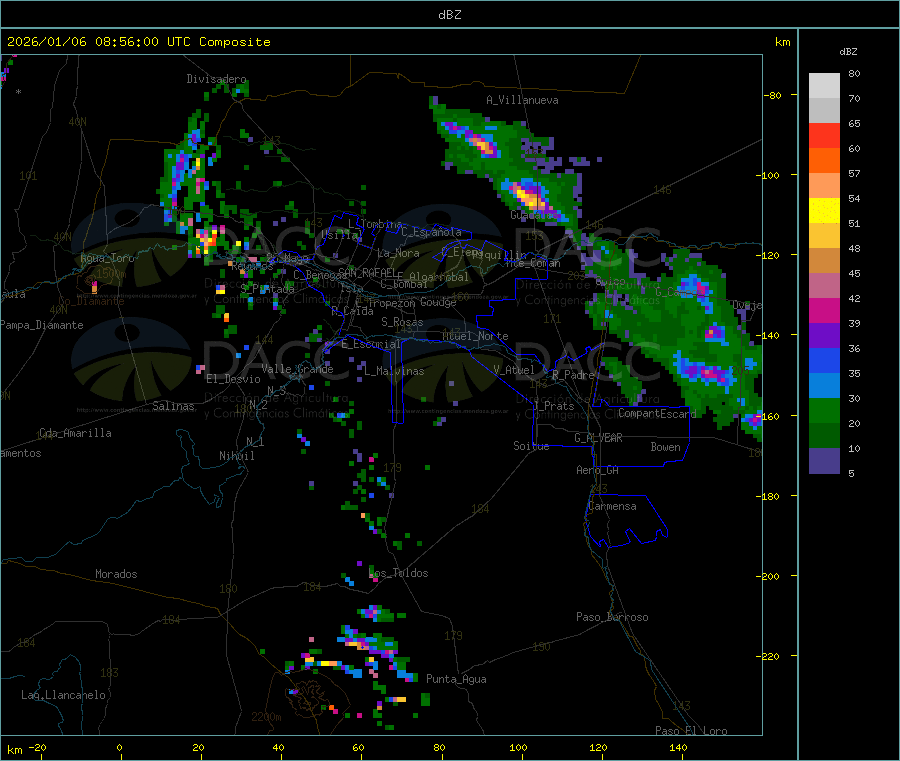This screenshot has width=900, height=761.
Task: Click the timestamp 2026/01/06 08:56:00 UTC Composite
Action: tap(138, 42)
